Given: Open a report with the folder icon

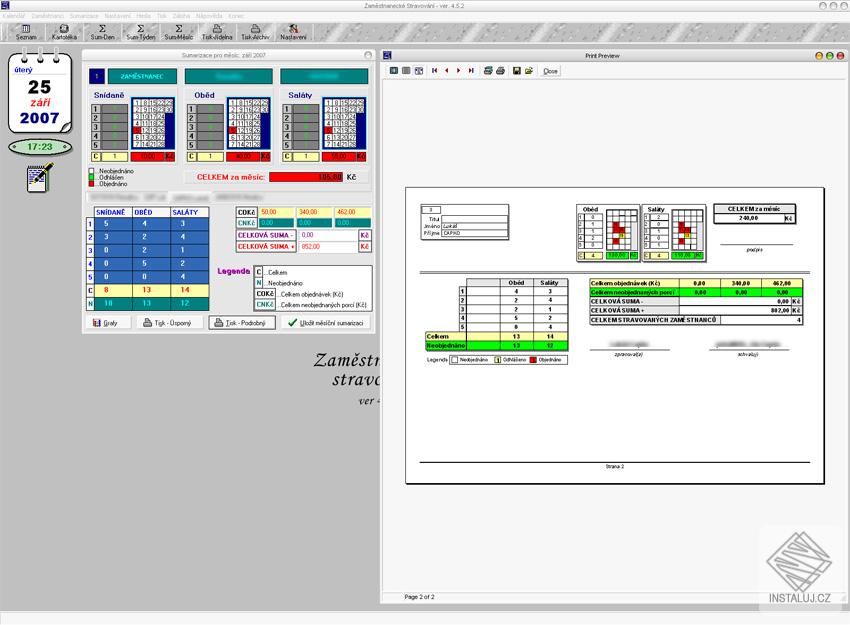Looking at the screenshot, I should 529,70.
